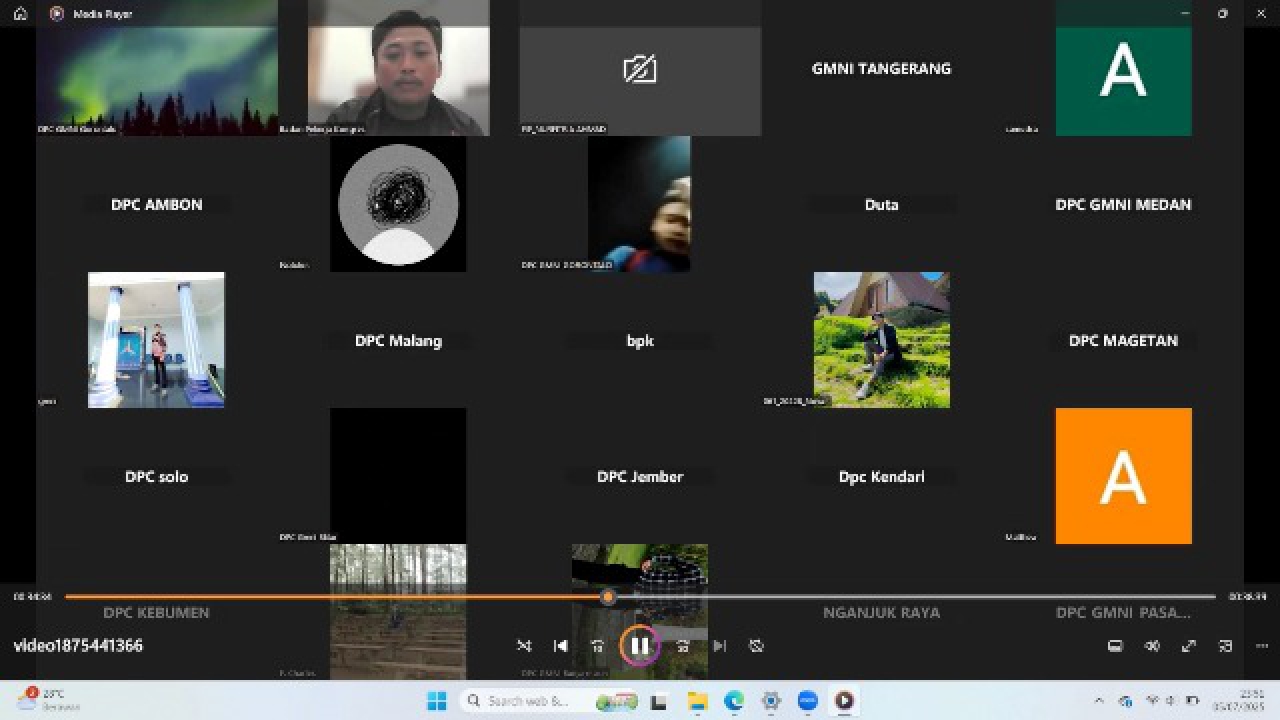
Task: Skip to the previous track
Action: (x=561, y=646)
